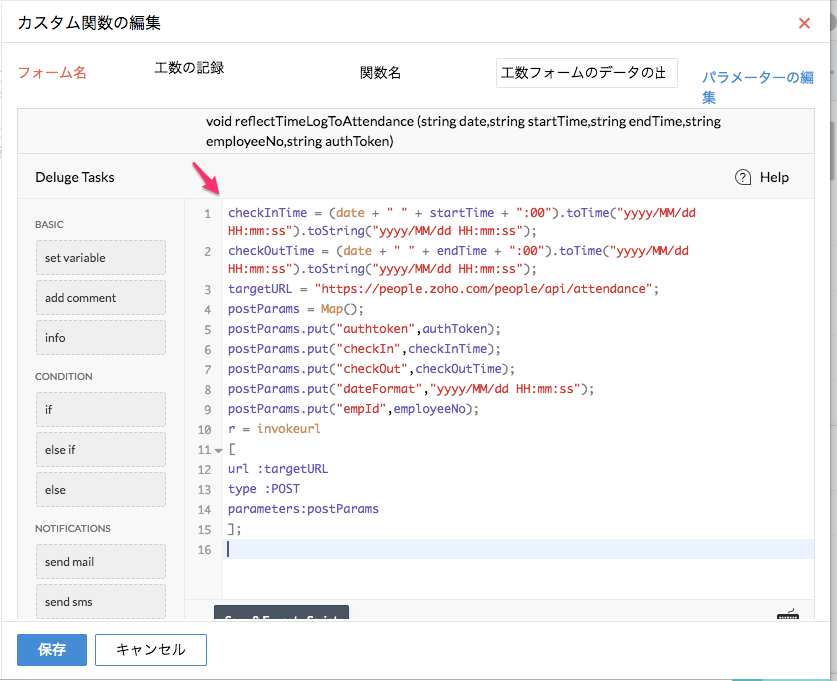The image size is (837, 681).
Task: Click the フォーム名 label
Action: point(52,73)
